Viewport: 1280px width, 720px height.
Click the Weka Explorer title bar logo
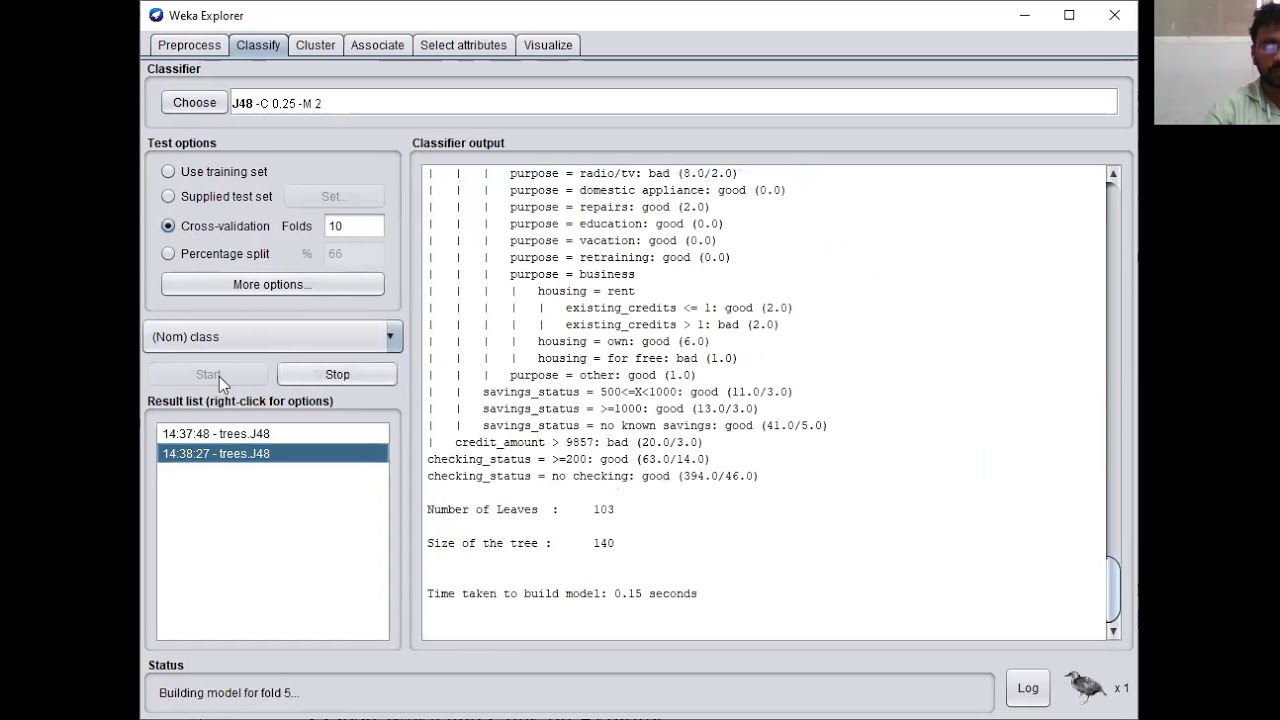[x=156, y=15]
